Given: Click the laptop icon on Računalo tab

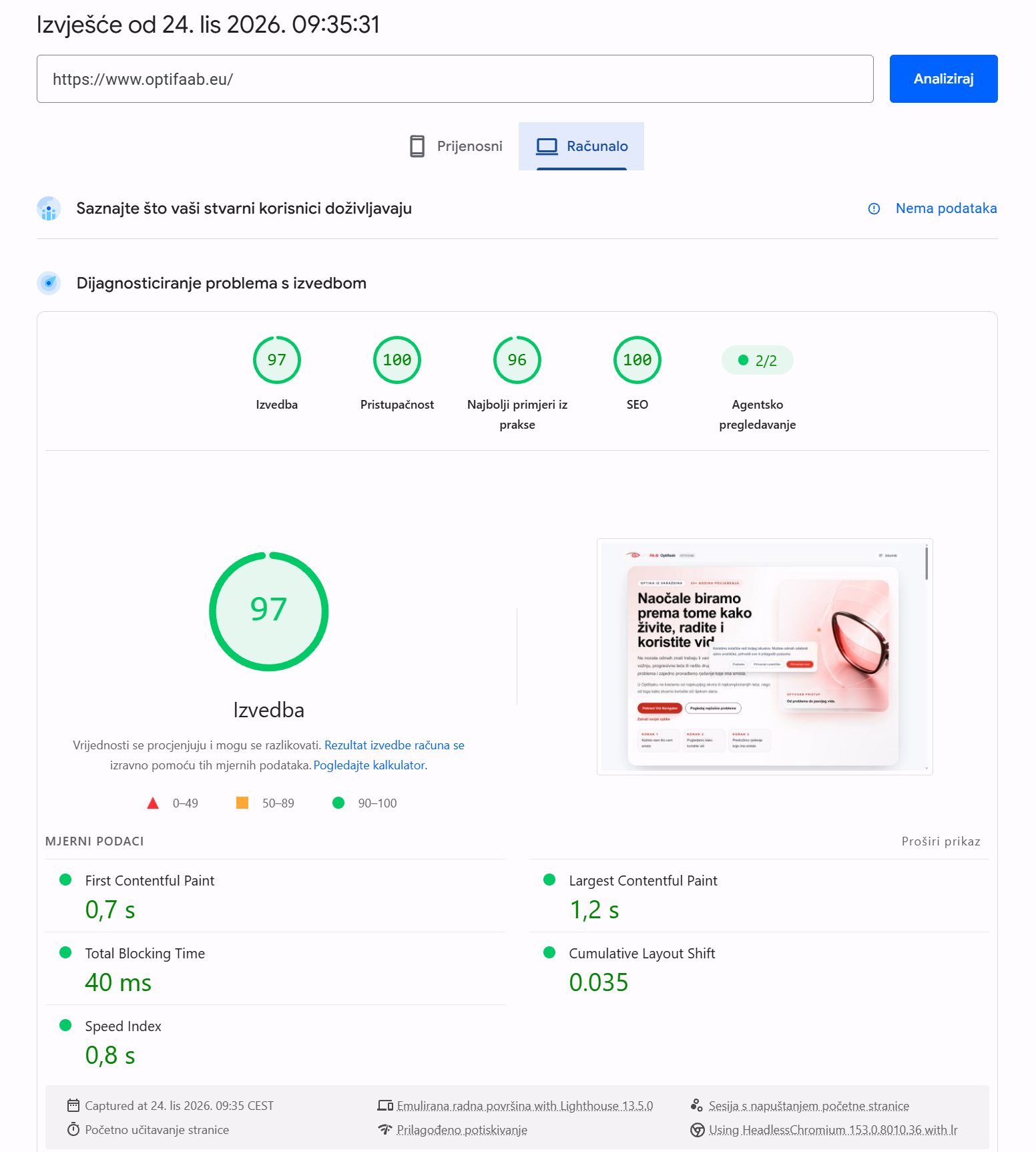Looking at the screenshot, I should point(547,146).
